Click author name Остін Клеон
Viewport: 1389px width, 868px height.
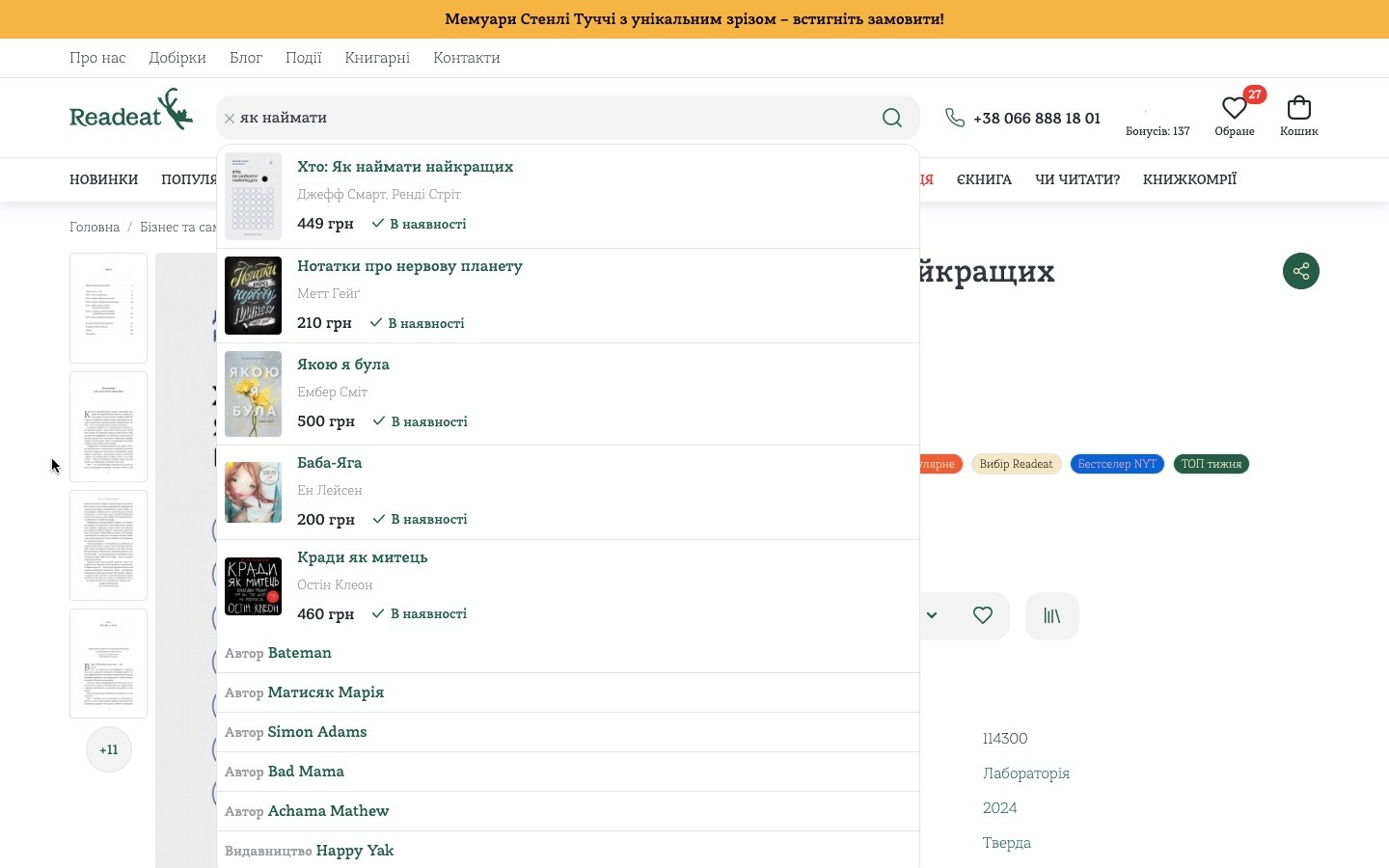(x=335, y=585)
